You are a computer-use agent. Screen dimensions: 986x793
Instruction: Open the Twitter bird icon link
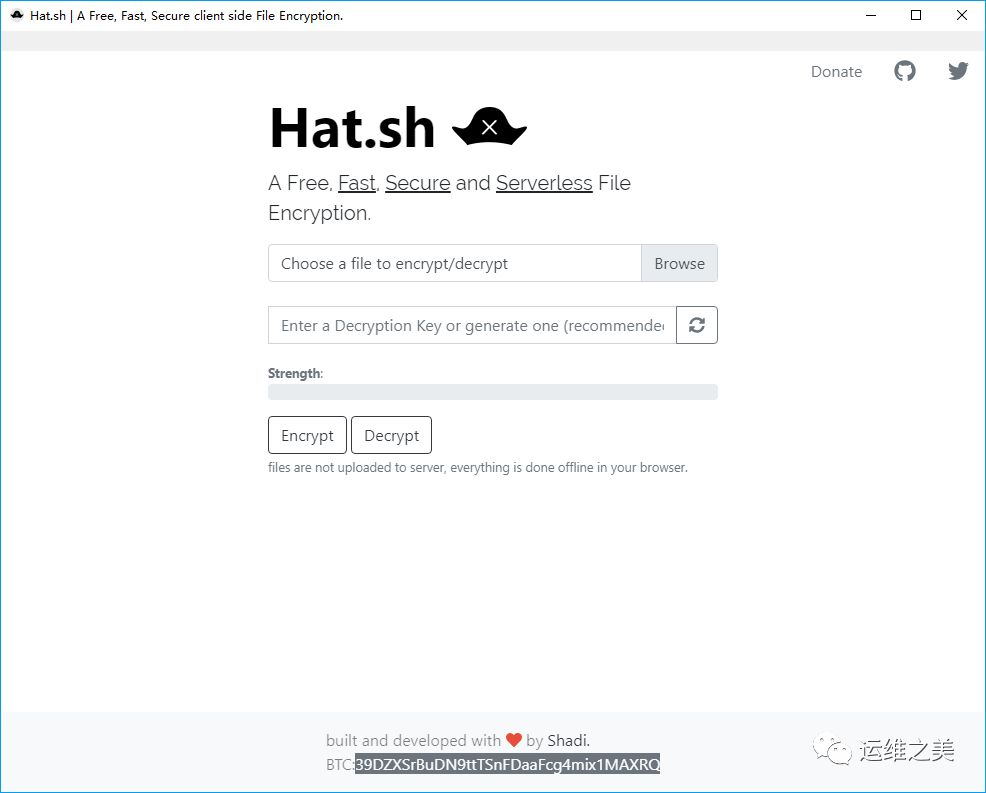[x=958, y=70]
